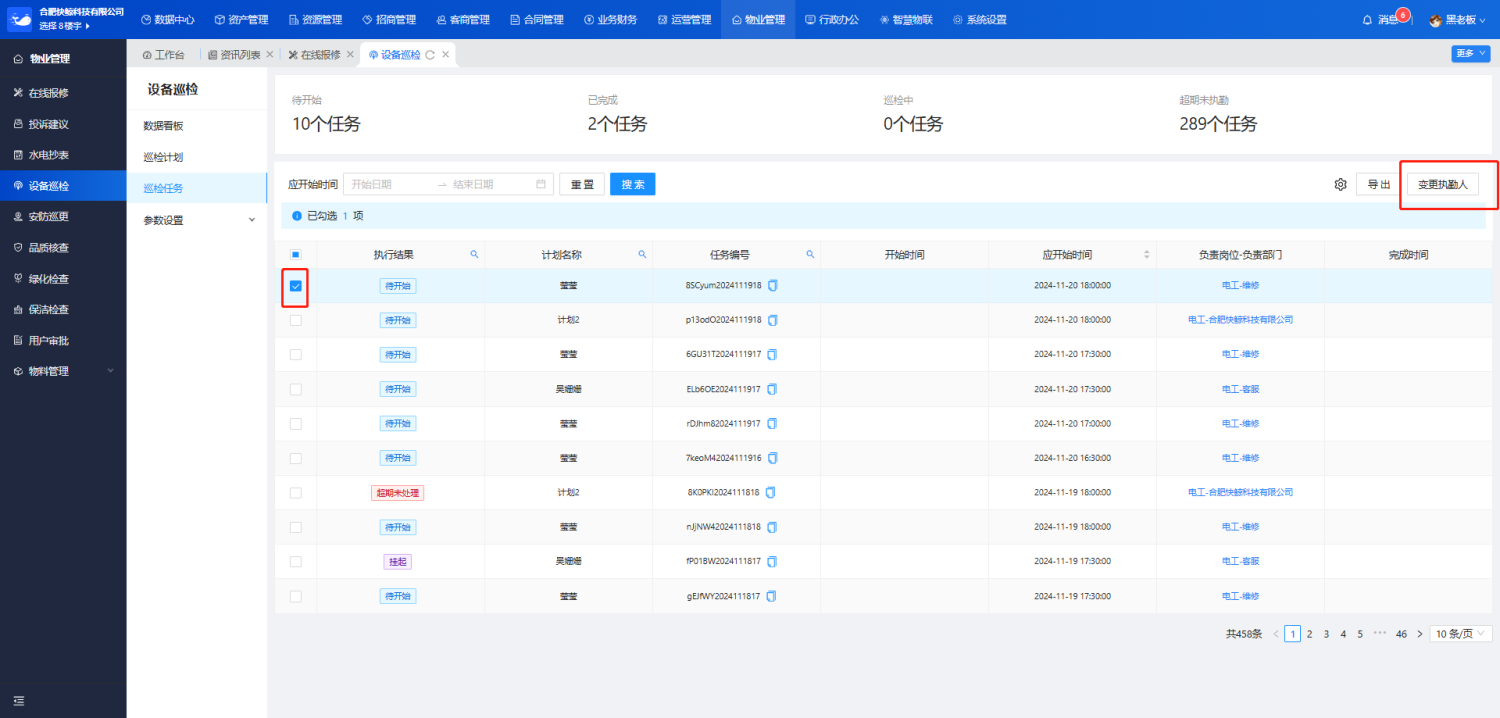Close the 设备巡检 tab

[445, 55]
